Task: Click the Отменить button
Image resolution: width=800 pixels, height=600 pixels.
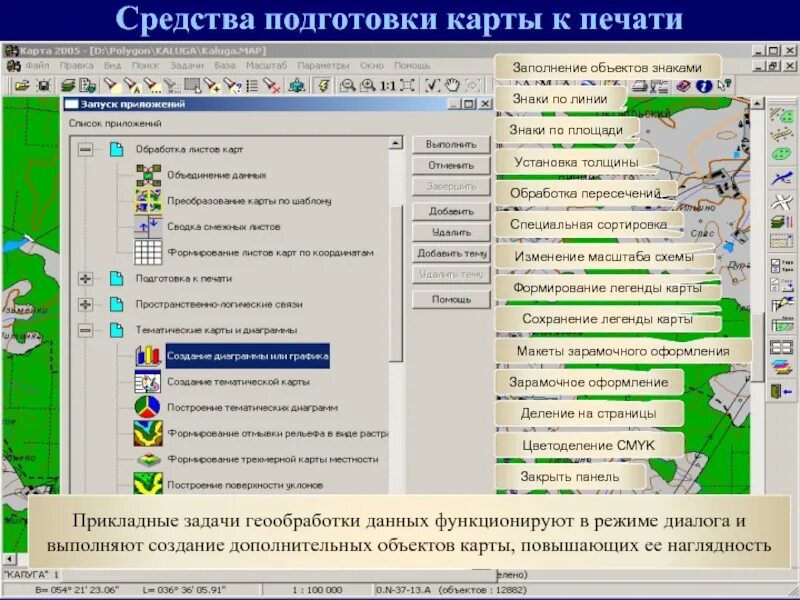Action: tap(451, 165)
